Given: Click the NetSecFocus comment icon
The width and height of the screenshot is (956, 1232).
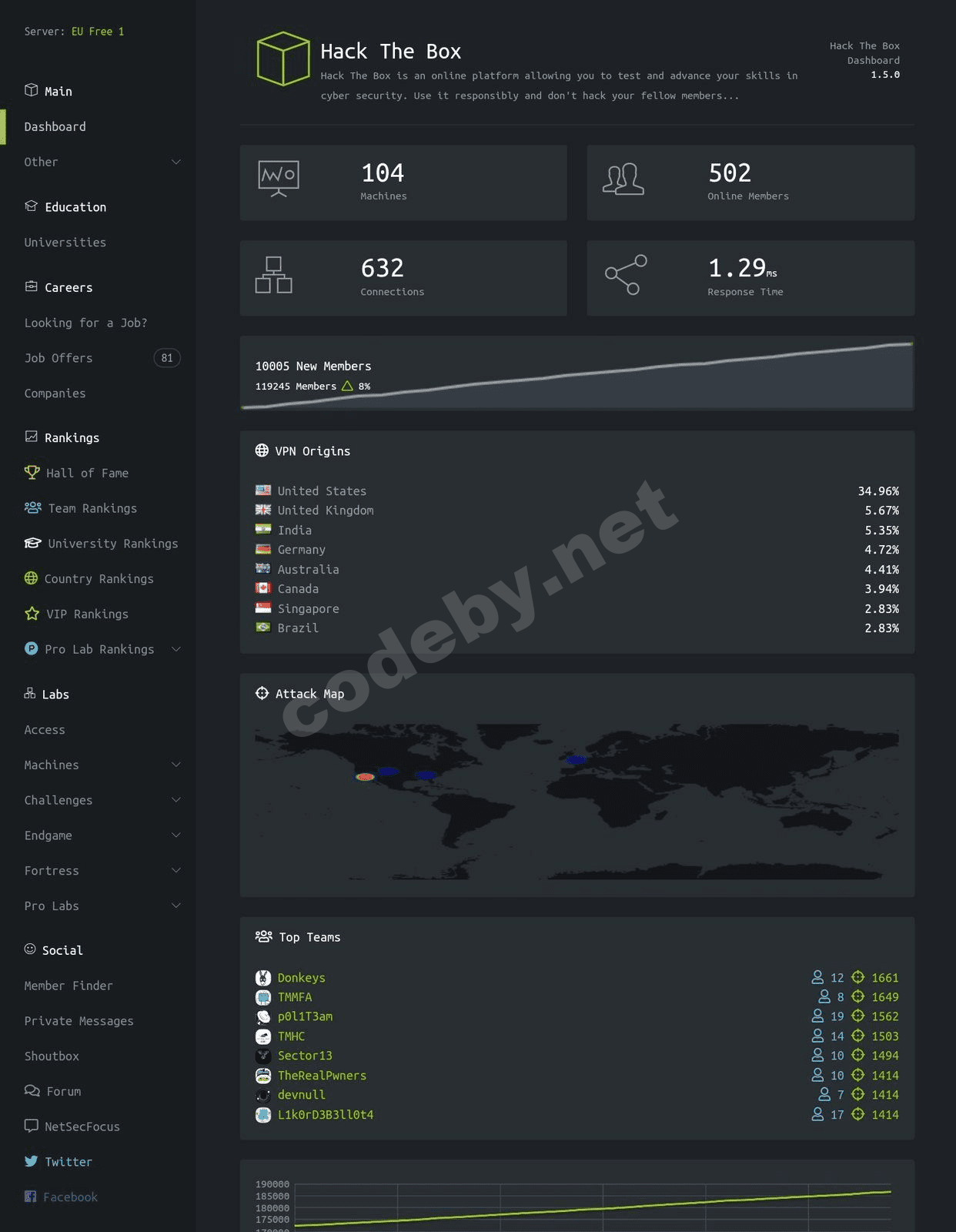Looking at the screenshot, I should (31, 1126).
